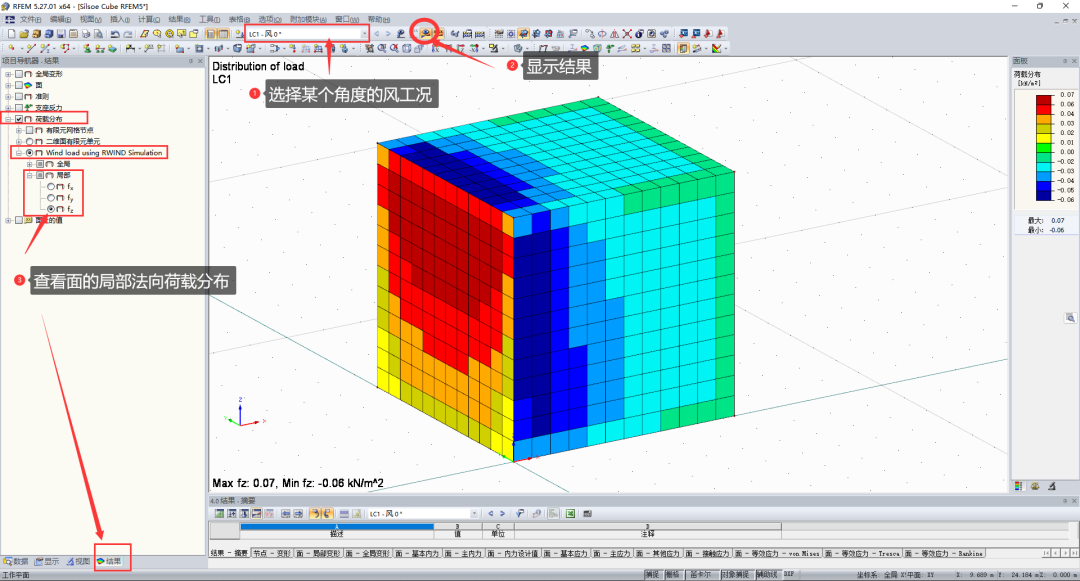Expand the 面的值 tree node
The height and width of the screenshot is (581, 1080).
8,220
